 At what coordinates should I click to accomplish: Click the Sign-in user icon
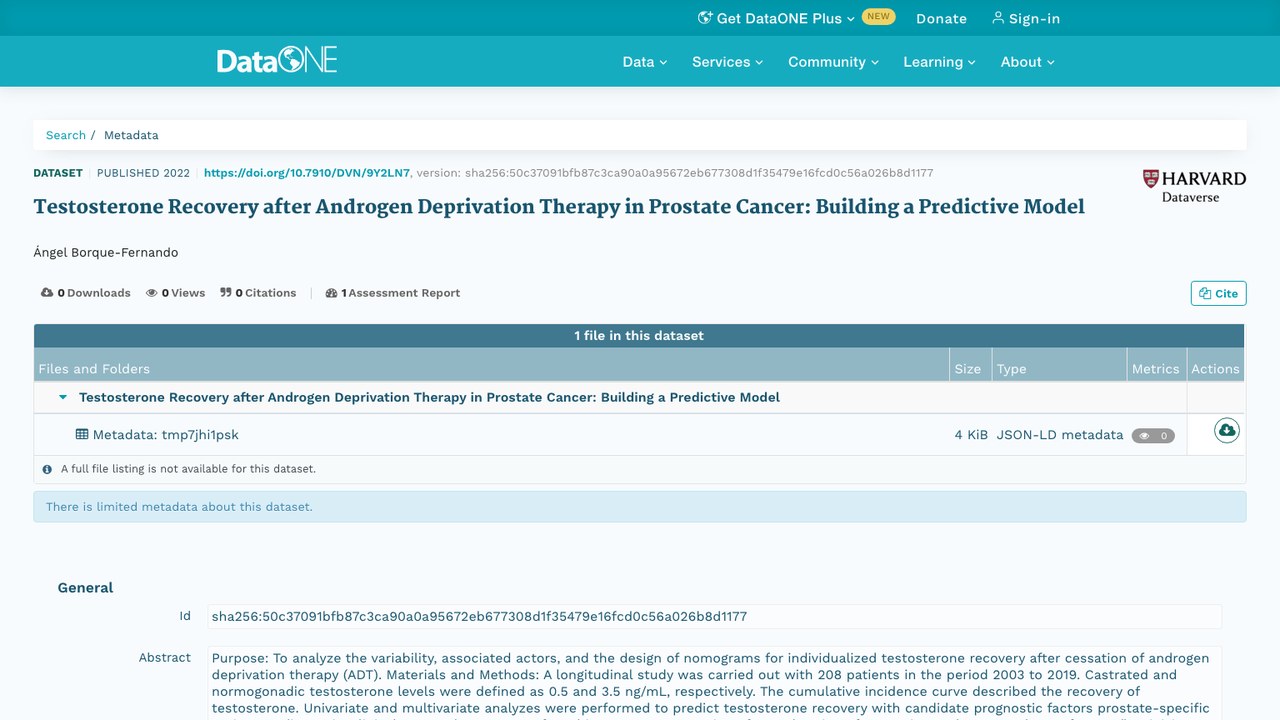coord(997,18)
